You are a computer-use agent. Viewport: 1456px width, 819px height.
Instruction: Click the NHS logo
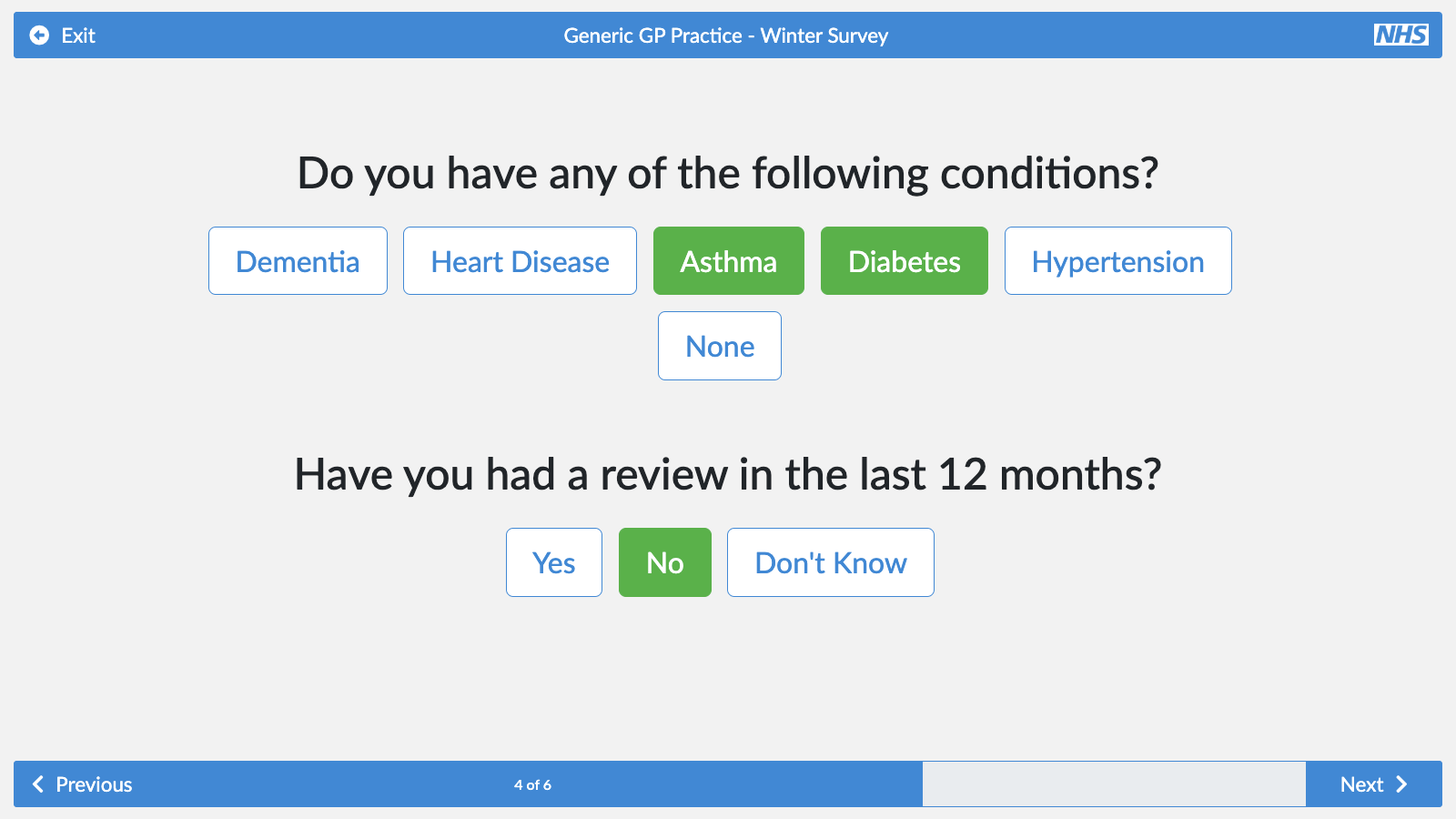(x=1400, y=35)
